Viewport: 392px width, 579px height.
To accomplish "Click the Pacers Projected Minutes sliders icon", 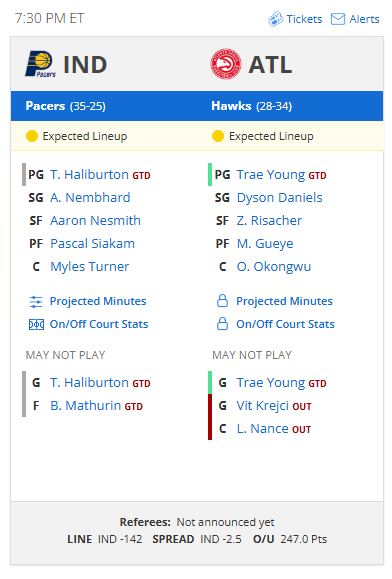I will click(36, 301).
